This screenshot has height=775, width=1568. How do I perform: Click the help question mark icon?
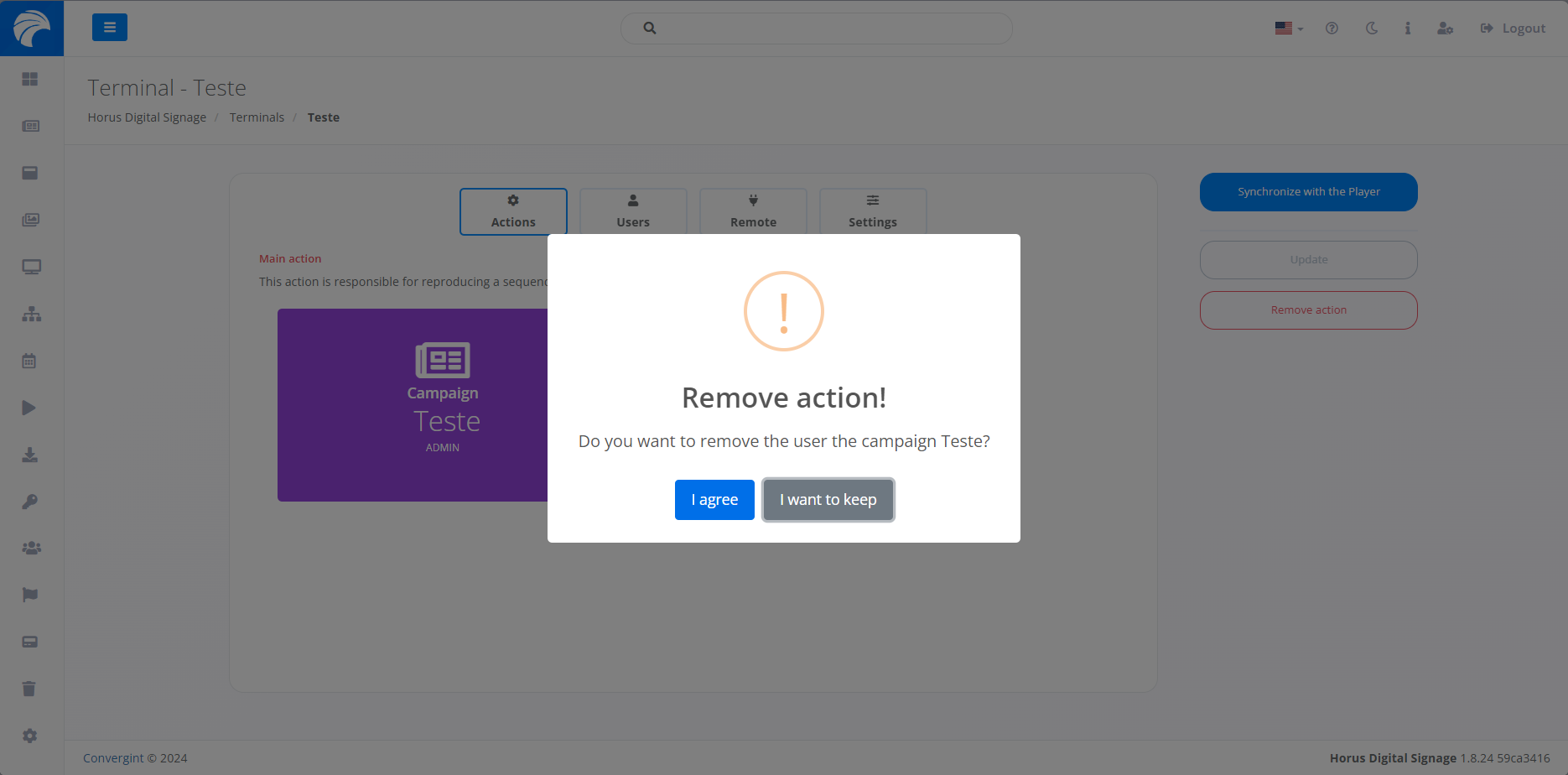click(1332, 29)
